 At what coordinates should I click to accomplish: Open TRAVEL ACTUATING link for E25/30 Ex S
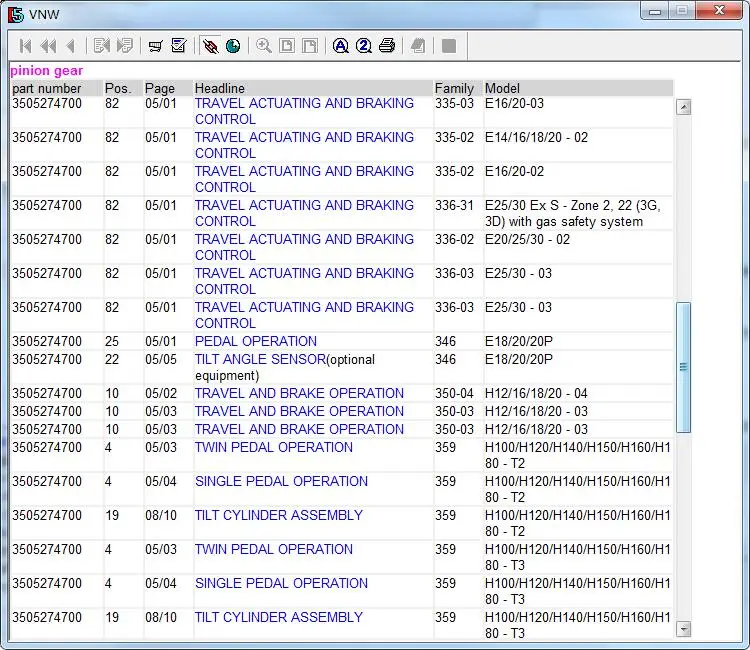(304, 213)
